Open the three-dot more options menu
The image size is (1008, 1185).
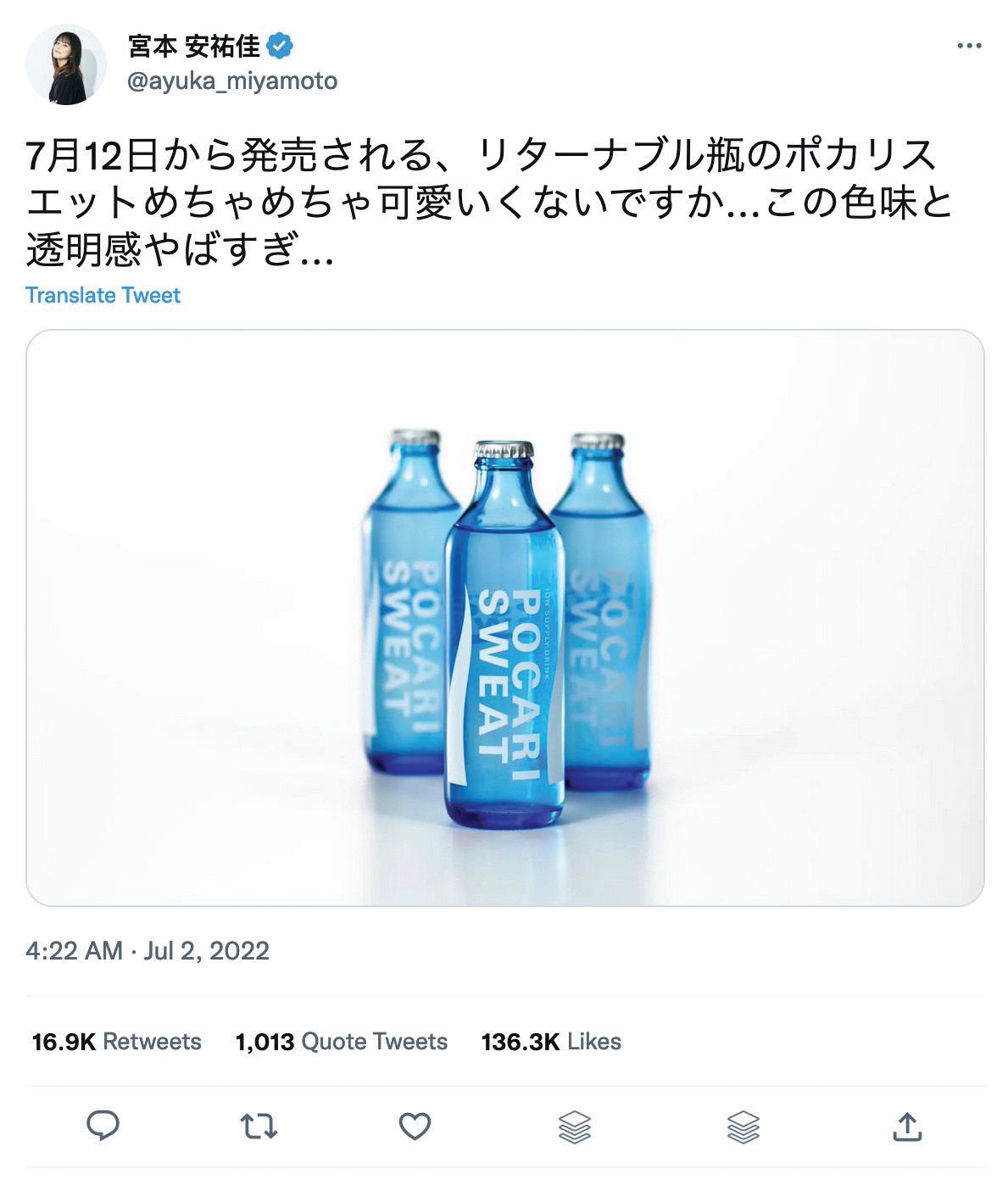(968, 46)
